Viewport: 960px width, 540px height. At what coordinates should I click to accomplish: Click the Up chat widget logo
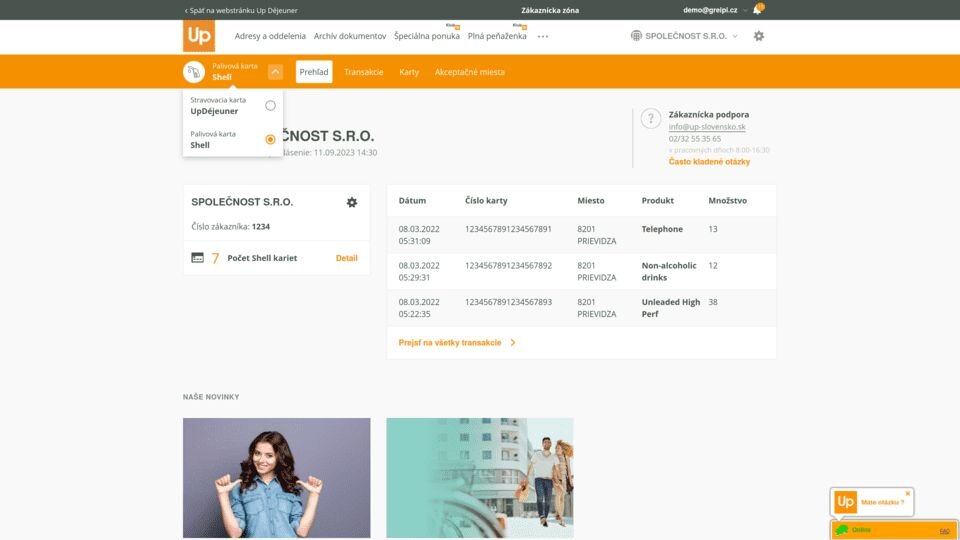point(846,502)
